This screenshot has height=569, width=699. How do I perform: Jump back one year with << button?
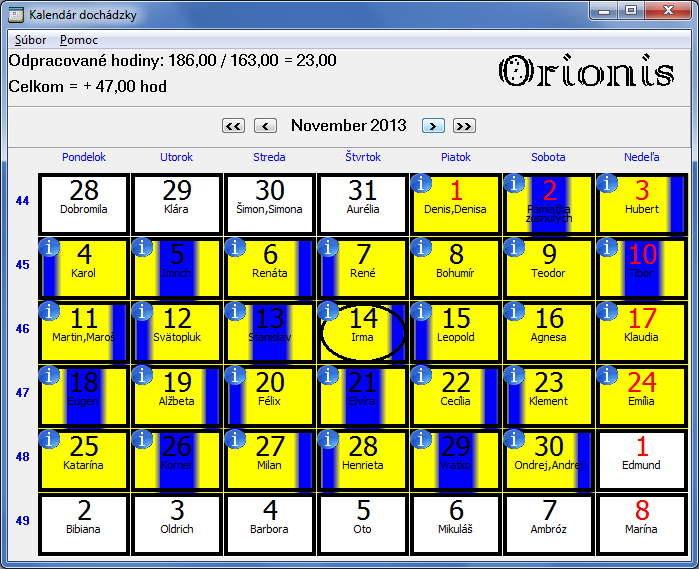[234, 126]
